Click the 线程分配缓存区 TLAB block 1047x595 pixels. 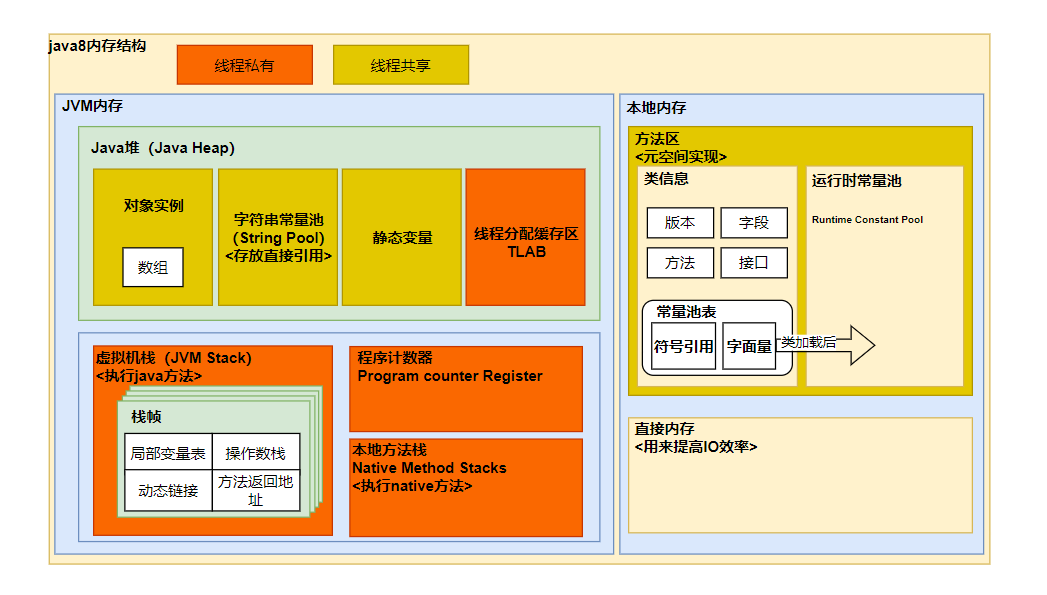(525, 237)
